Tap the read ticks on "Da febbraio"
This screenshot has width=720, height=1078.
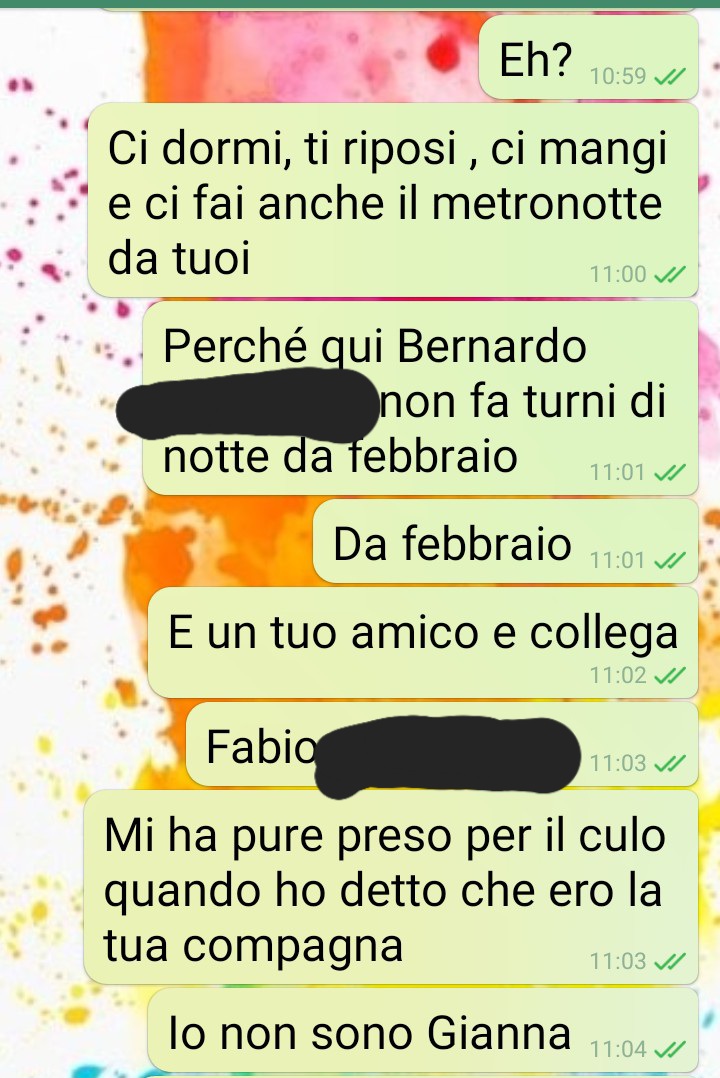pos(669,561)
